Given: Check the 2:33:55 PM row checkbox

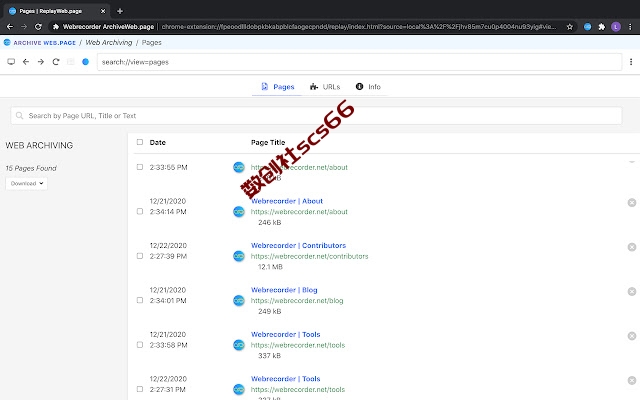Looking at the screenshot, I should [140, 167].
